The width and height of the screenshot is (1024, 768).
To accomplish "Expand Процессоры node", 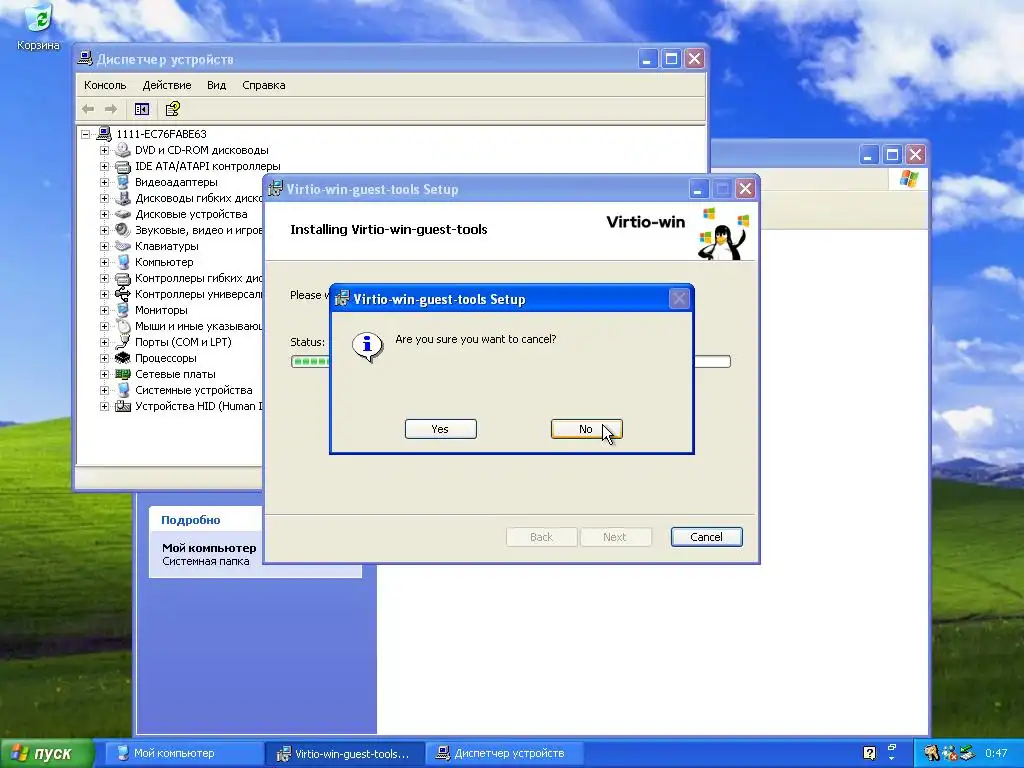I will tap(104, 359).
